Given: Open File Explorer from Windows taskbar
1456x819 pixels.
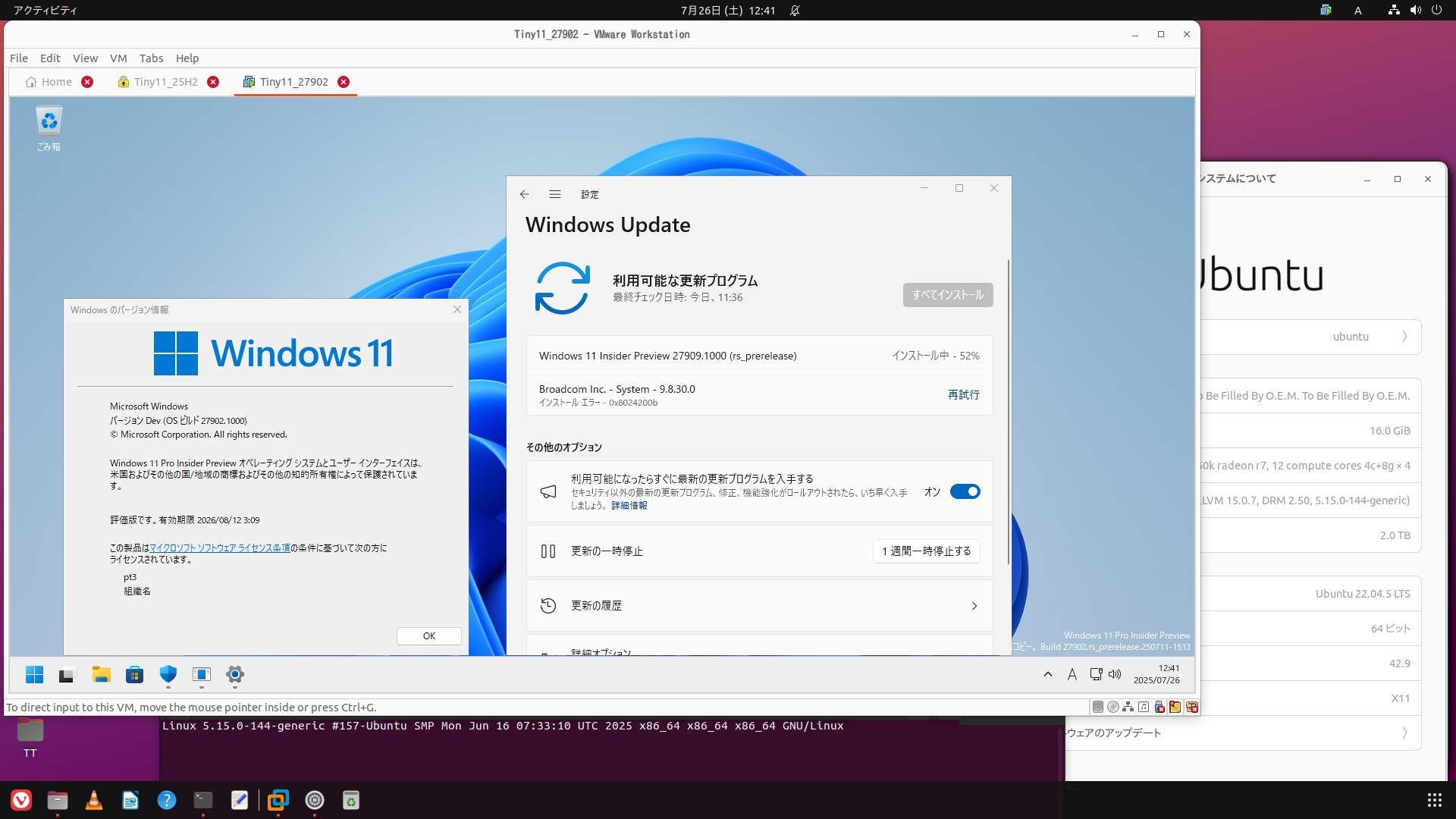Looking at the screenshot, I should pyautogui.click(x=101, y=674).
